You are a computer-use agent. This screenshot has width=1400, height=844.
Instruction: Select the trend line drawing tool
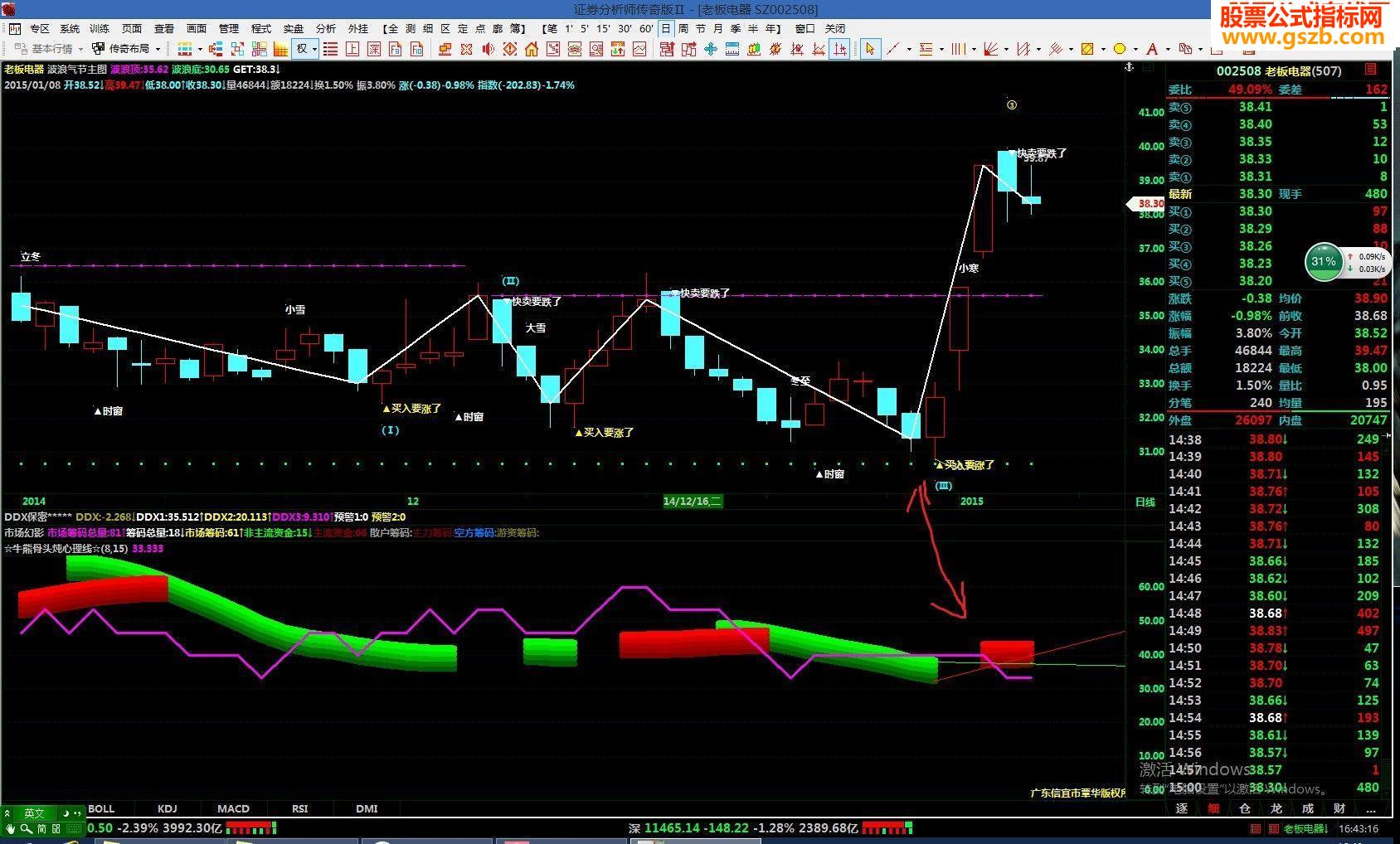click(892, 49)
